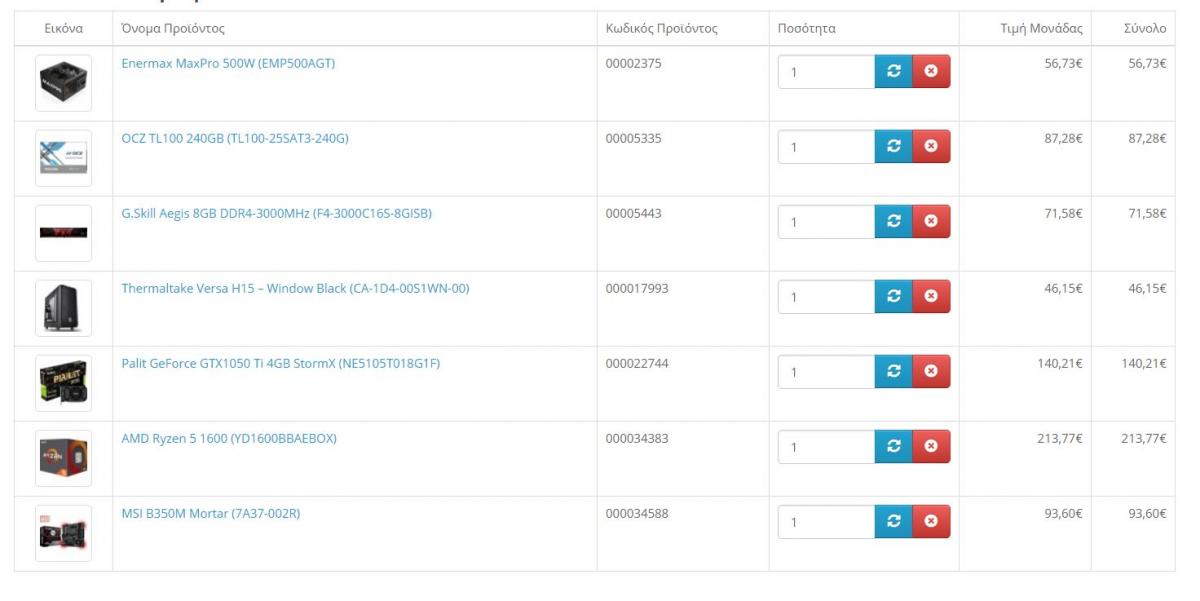Screen dimensions: 1200x601
Task: Refresh quantity for AMD Ryzen 5 1600
Action: click(894, 446)
